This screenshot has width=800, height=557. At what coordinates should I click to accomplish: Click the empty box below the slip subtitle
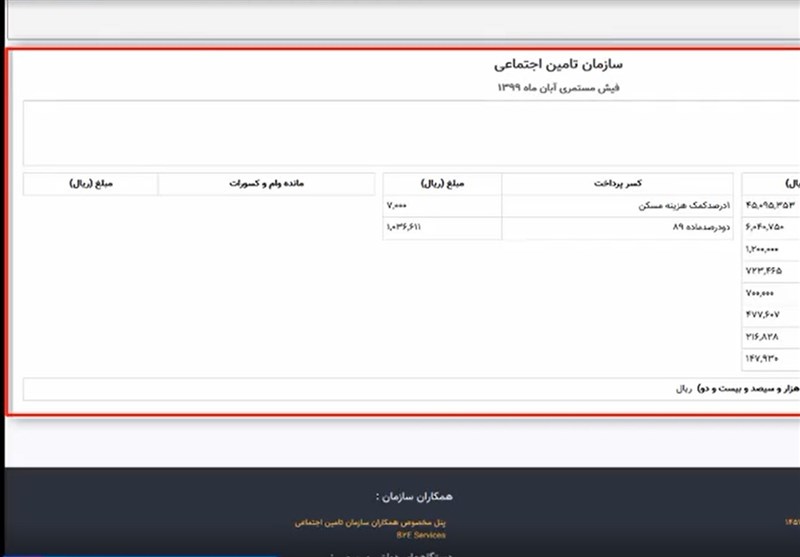(x=400, y=132)
